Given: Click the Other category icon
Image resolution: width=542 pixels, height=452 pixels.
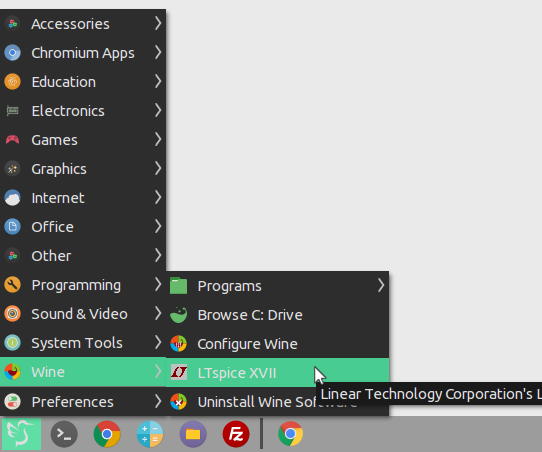Looking at the screenshot, I should 13,256.
